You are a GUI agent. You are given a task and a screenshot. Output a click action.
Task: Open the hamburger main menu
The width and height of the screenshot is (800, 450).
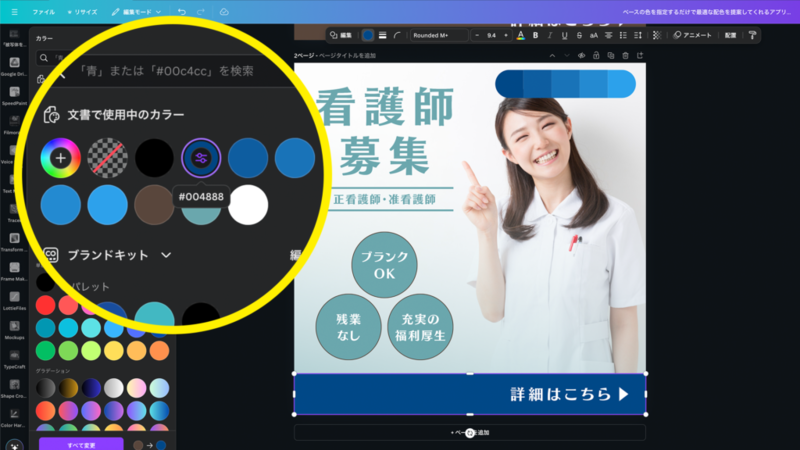[x=14, y=12]
